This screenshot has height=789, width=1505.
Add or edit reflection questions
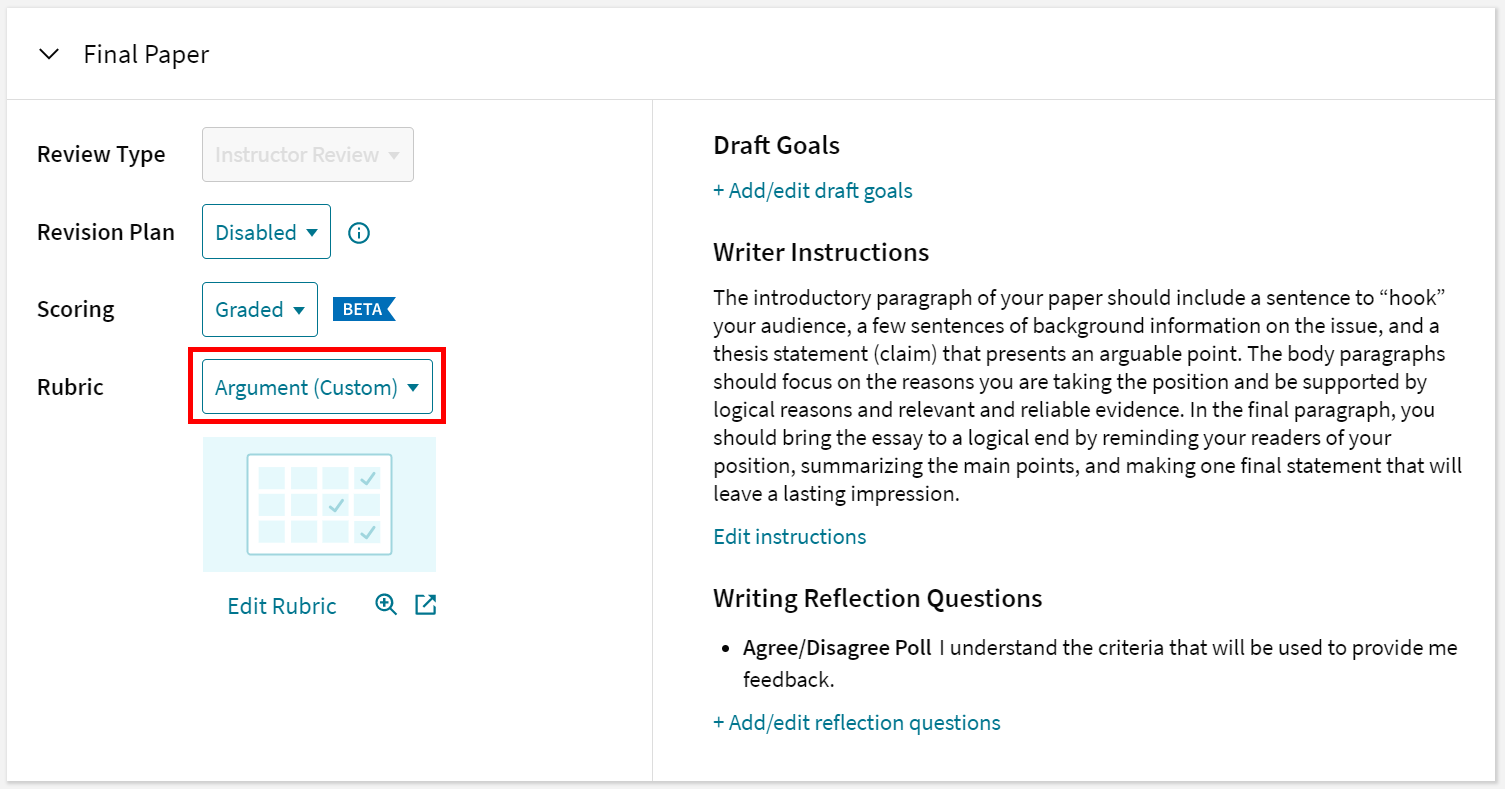(x=856, y=722)
